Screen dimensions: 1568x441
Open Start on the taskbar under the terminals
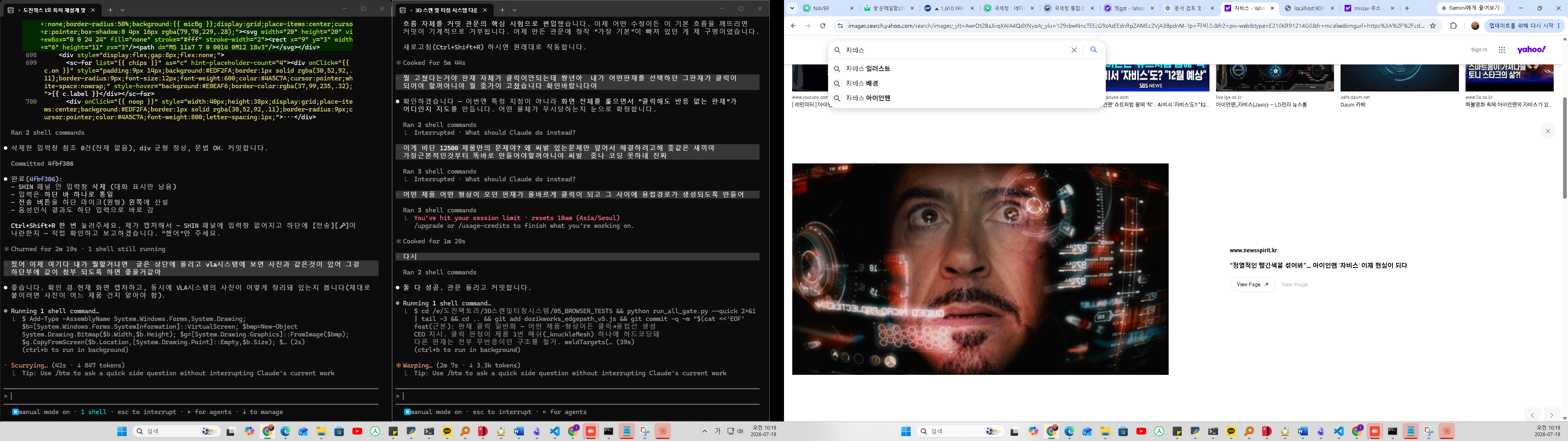[x=122, y=431]
